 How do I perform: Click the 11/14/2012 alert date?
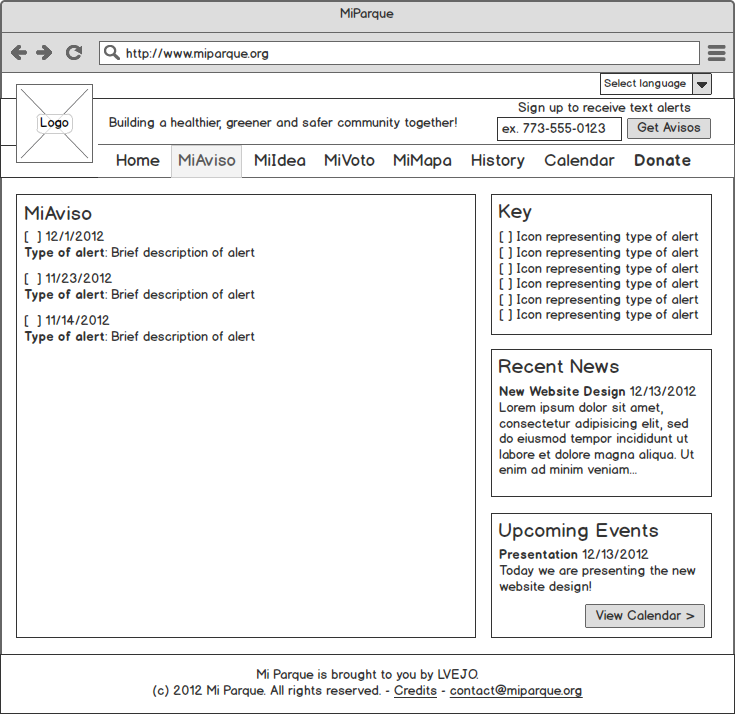pyautogui.click(x=77, y=320)
